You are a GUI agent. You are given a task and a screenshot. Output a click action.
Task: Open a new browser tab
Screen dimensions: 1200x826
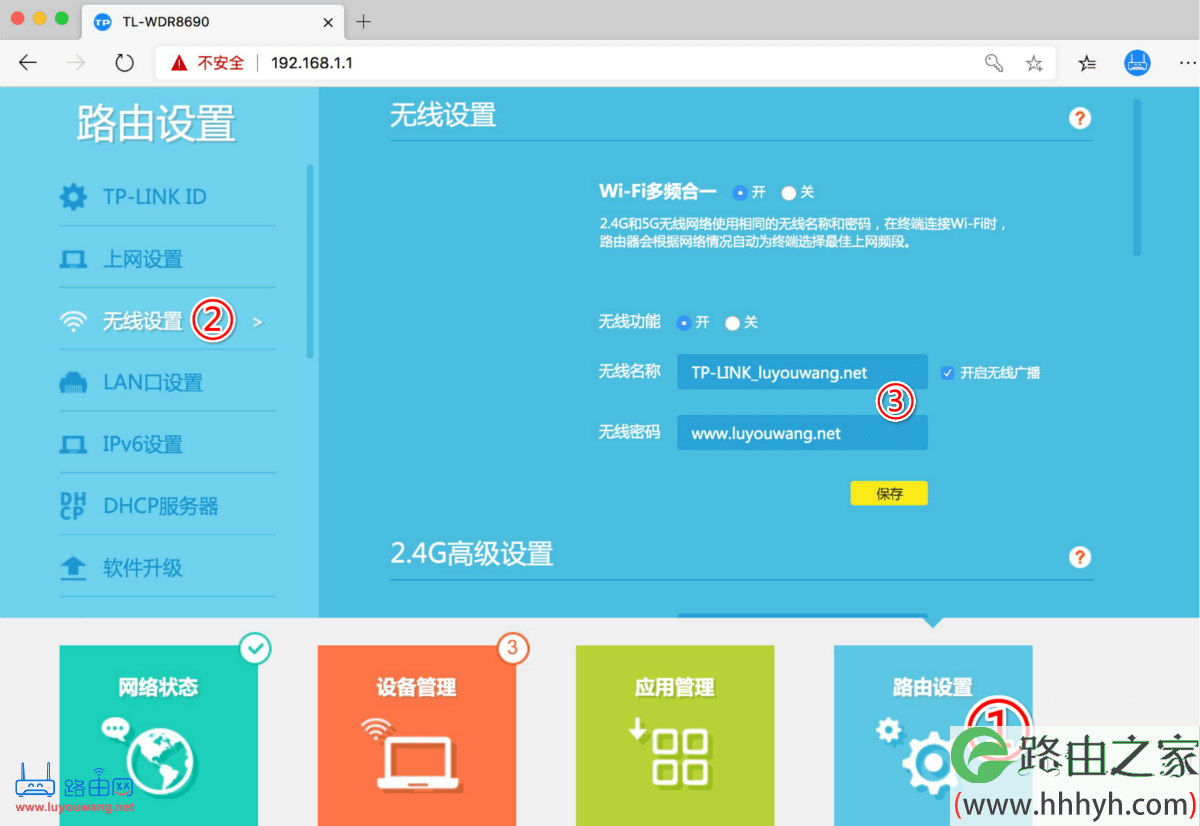[364, 22]
